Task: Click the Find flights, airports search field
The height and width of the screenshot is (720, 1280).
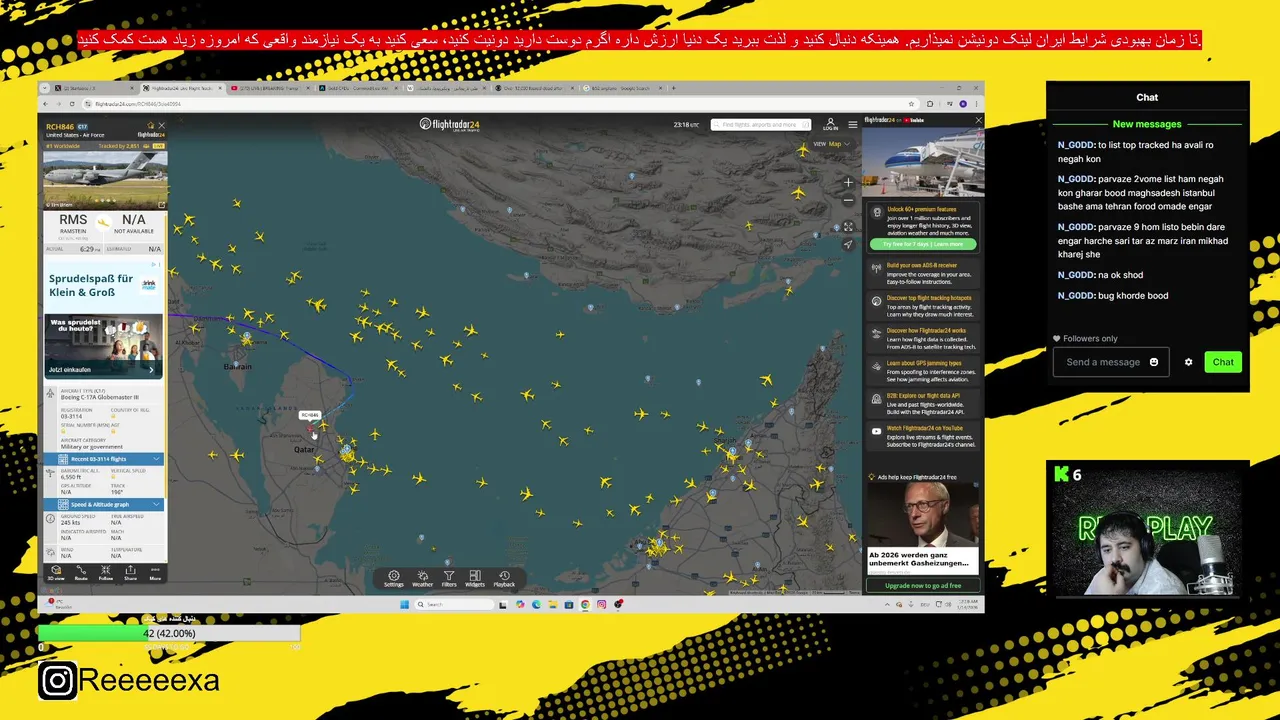Action: pos(760,124)
